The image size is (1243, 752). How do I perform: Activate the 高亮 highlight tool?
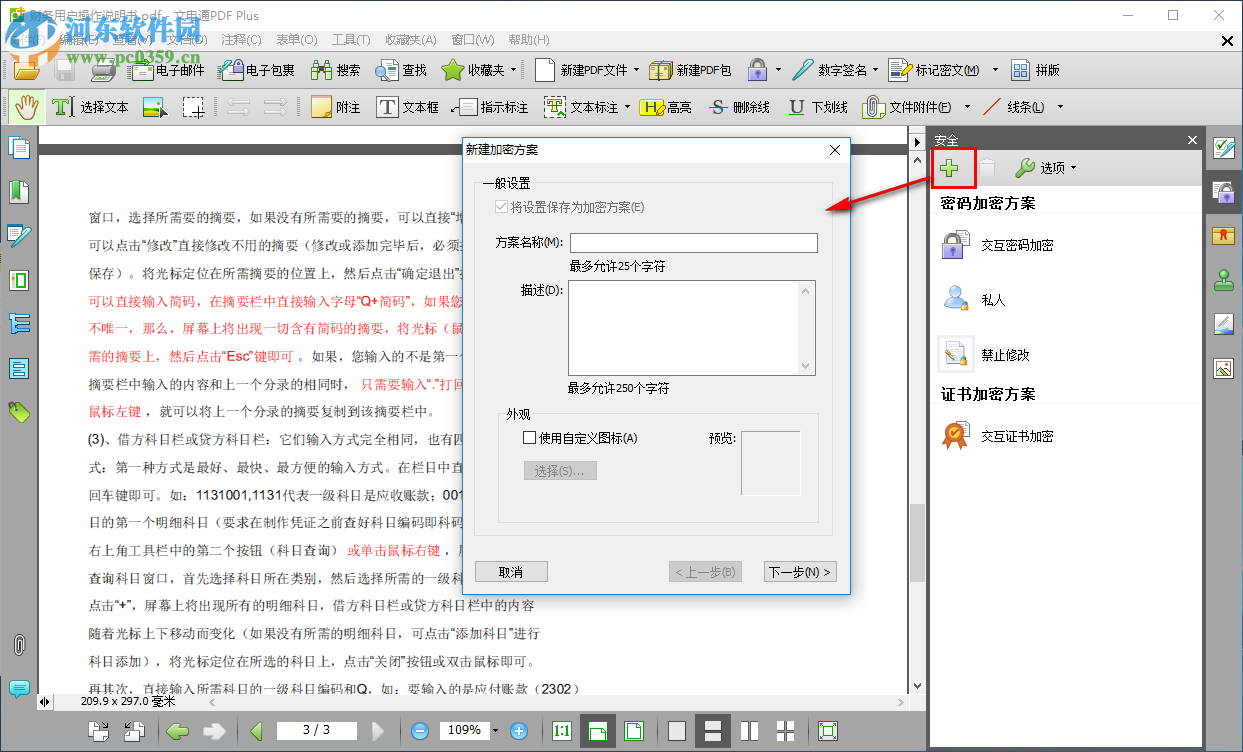click(x=666, y=106)
